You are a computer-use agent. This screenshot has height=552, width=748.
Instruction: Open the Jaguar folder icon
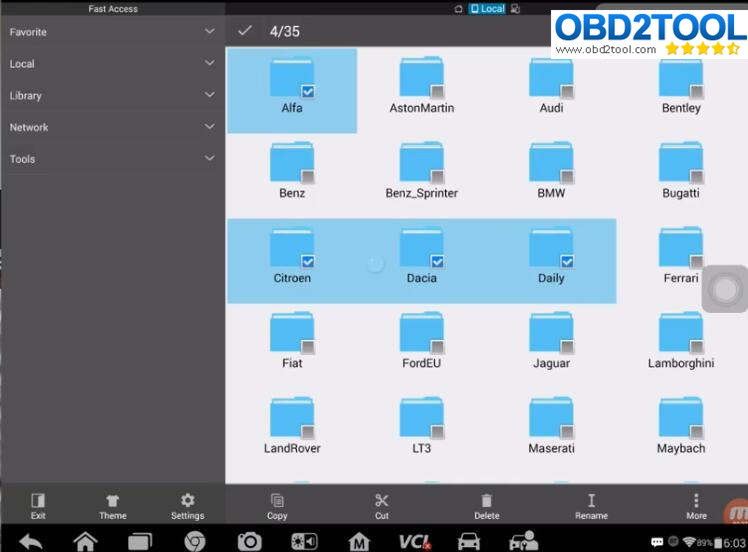[551, 333]
